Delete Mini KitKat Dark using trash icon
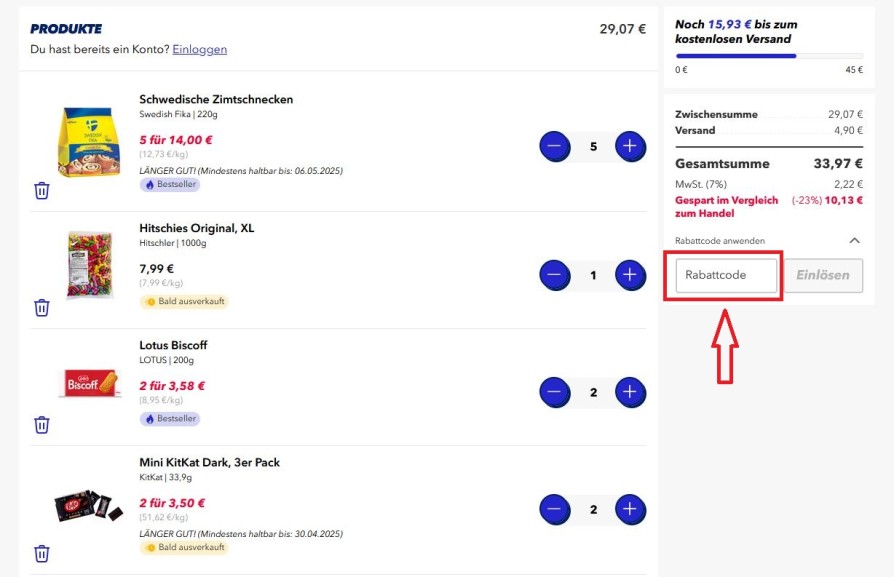The width and height of the screenshot is (894, 577). coord(42,554)
